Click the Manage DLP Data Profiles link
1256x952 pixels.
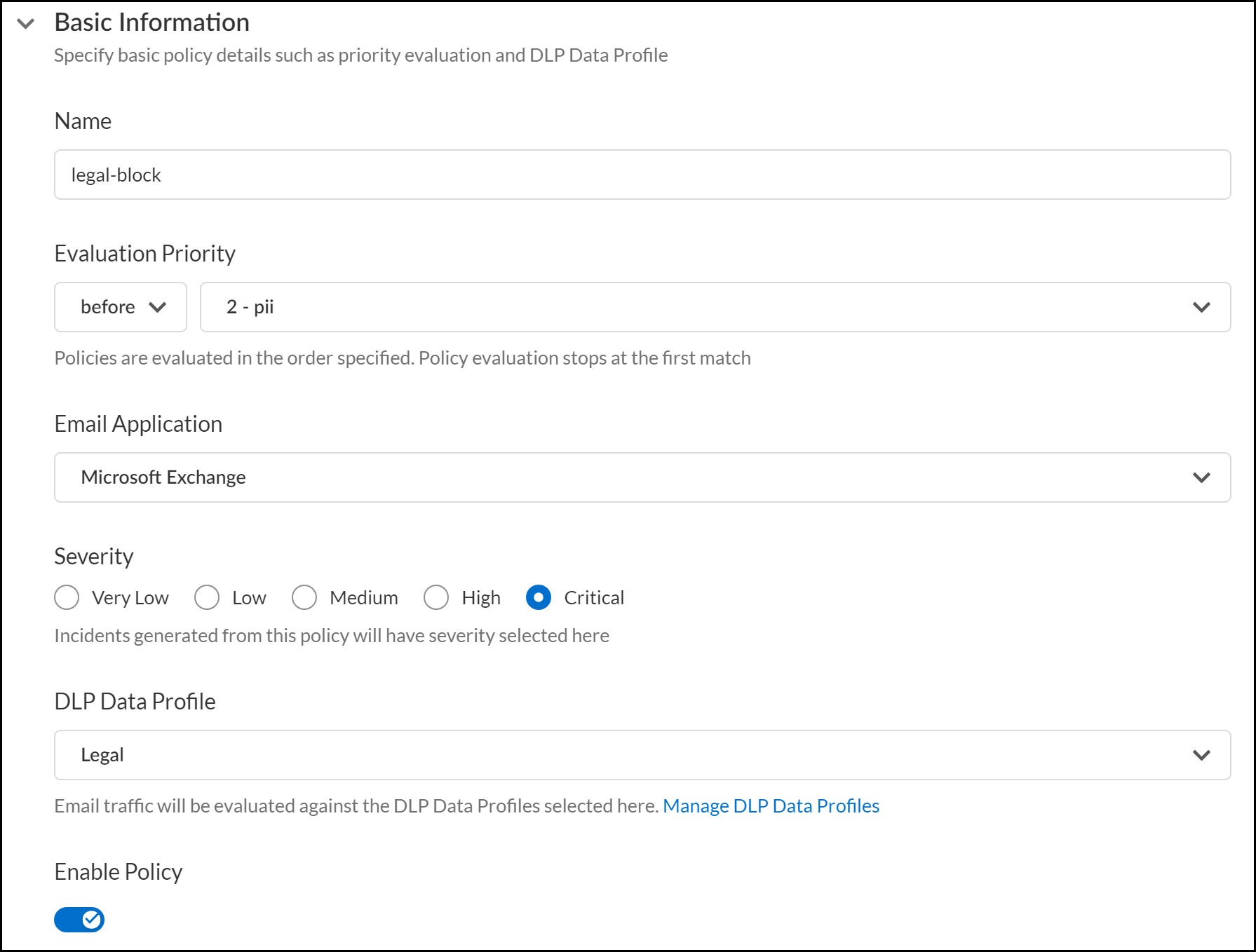click(x=770, y=805)
